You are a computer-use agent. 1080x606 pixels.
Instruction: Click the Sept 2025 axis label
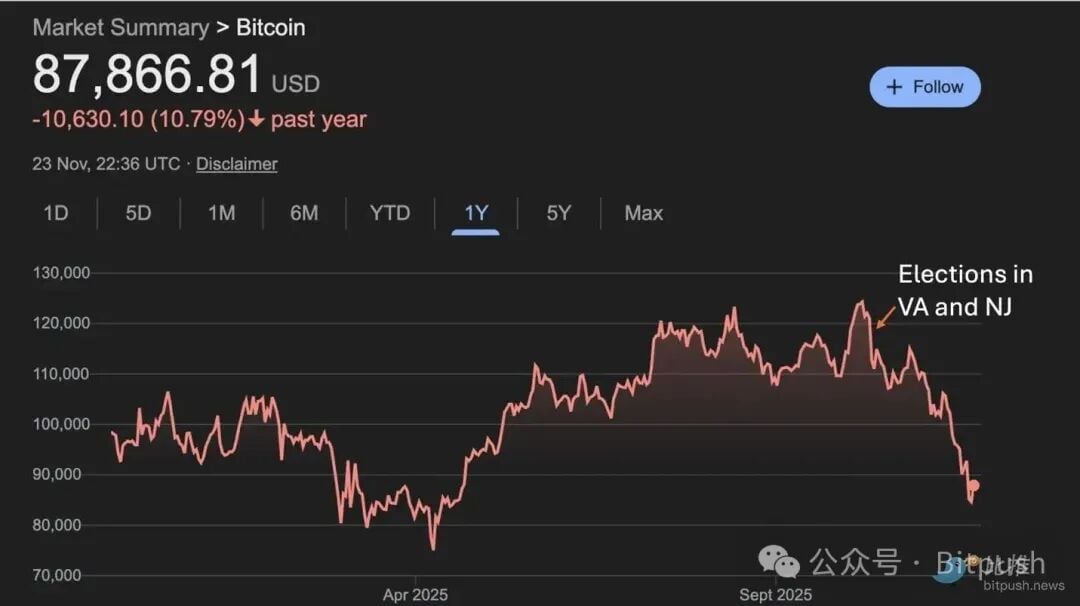775,595
